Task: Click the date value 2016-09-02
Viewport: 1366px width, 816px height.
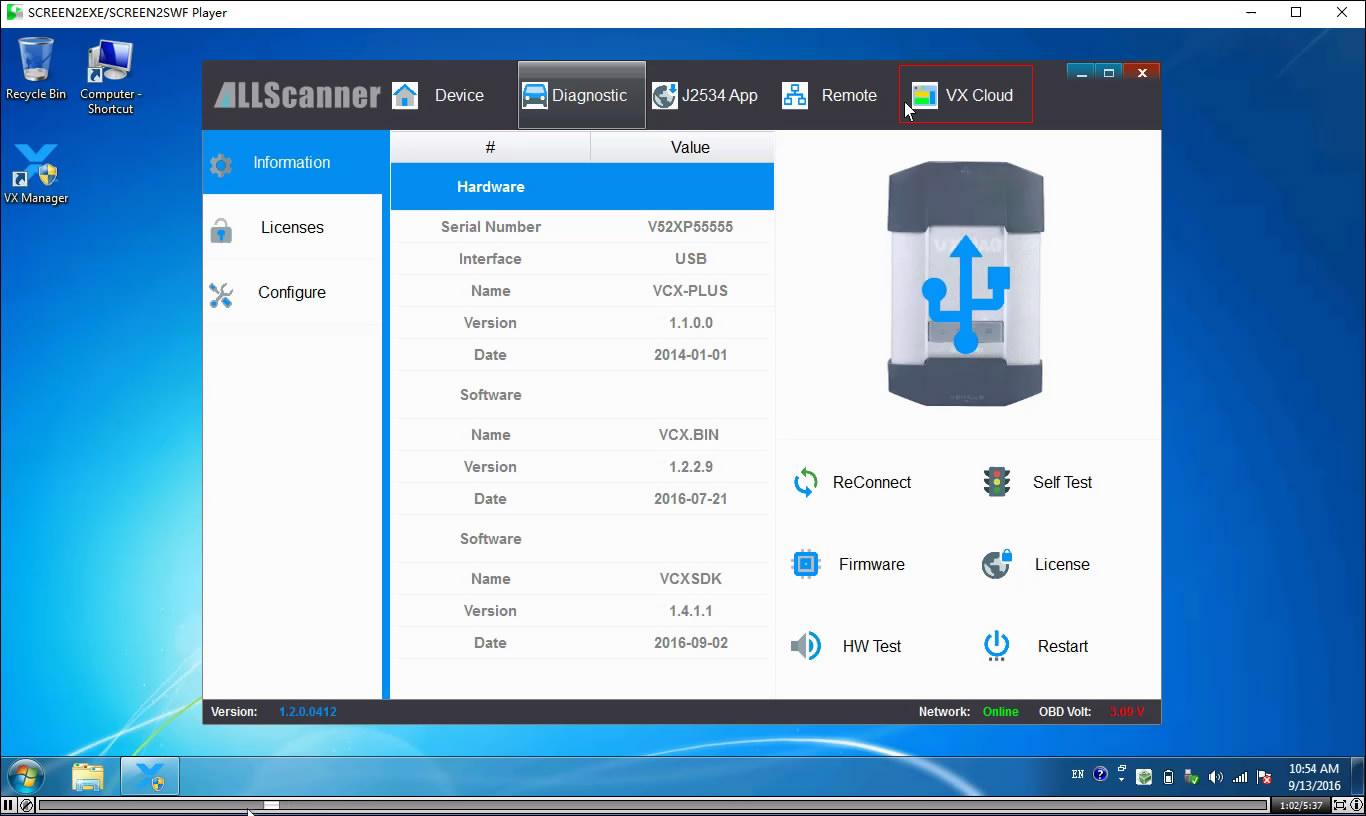Action: 690,643
